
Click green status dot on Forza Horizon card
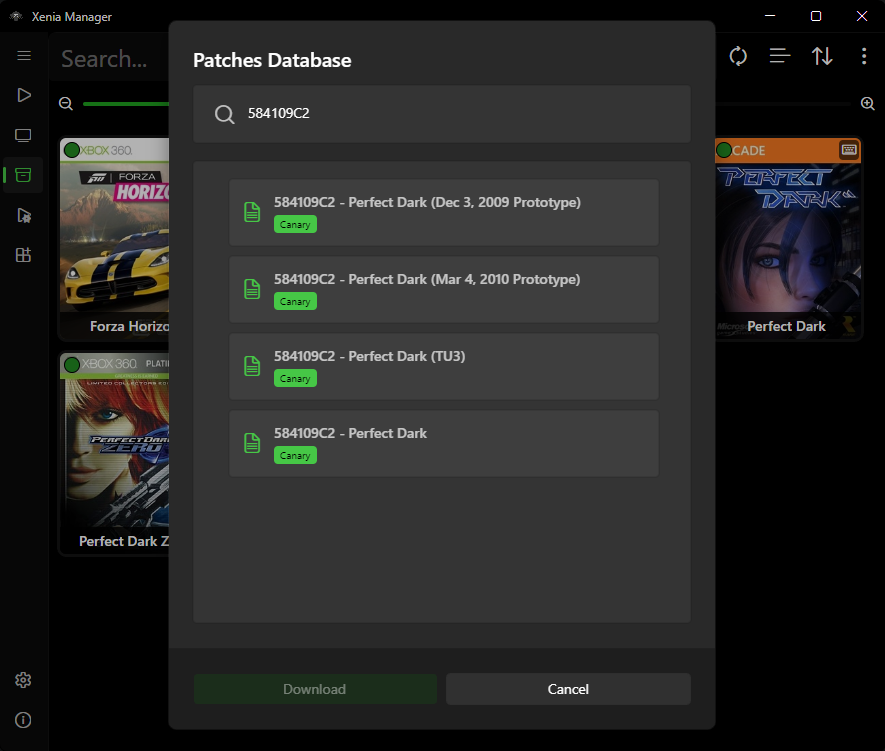click(72, 150)
